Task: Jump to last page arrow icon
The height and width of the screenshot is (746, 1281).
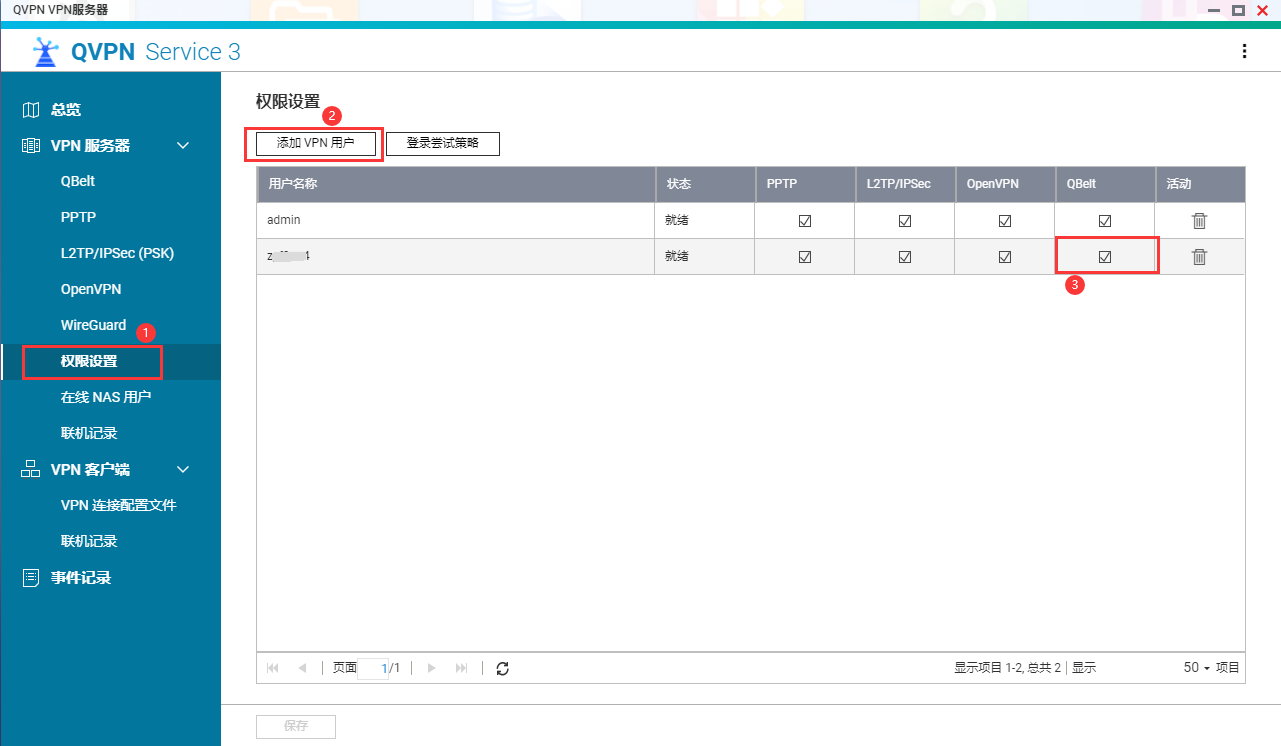Action: pos(461,668)
